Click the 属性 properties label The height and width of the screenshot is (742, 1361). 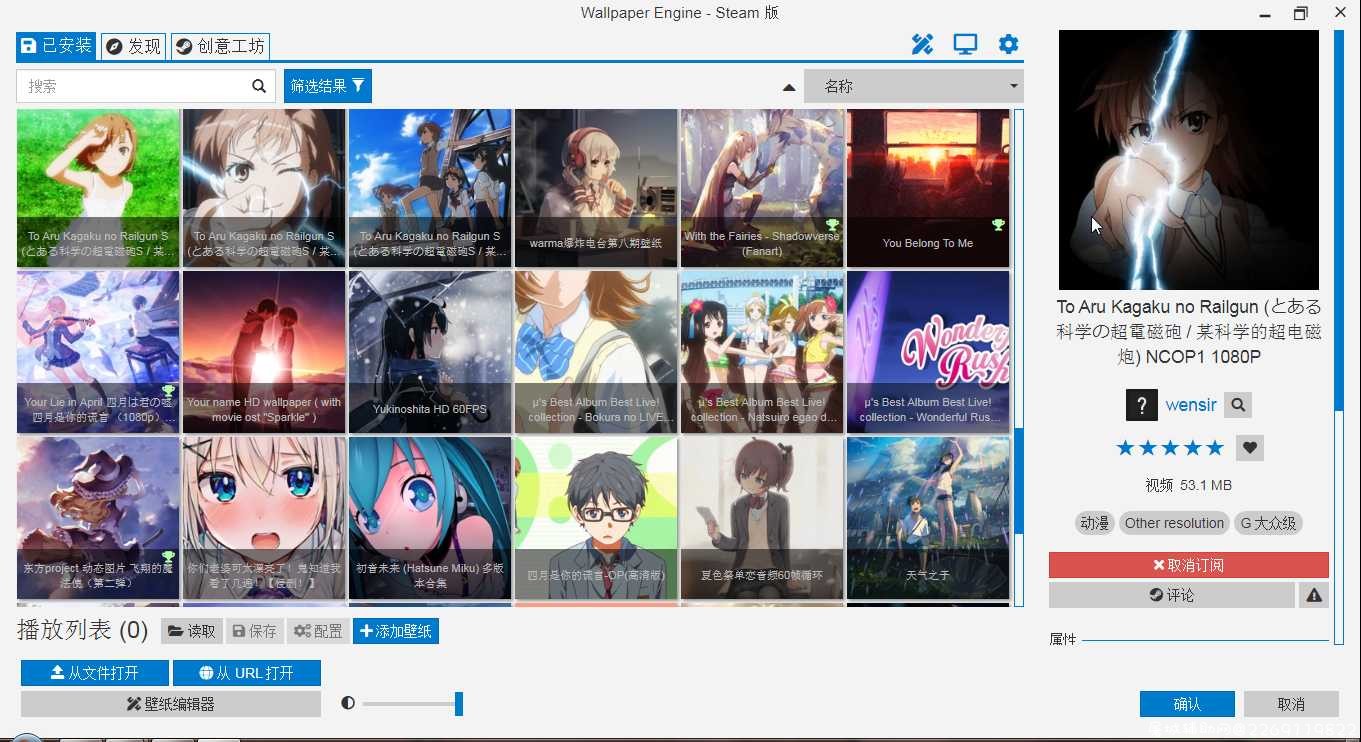(1062, 639)
